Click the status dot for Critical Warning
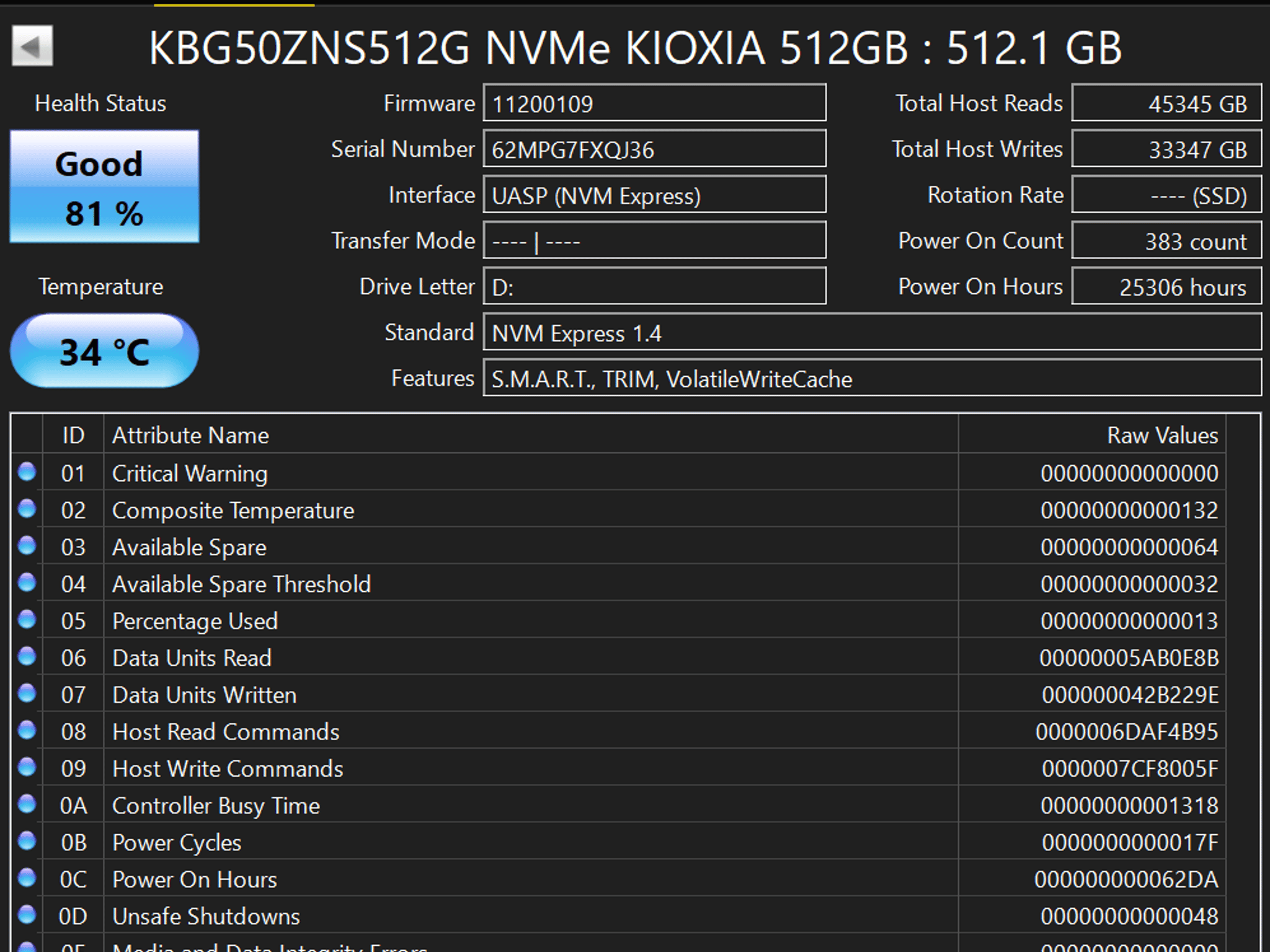Viewport: 1270px width, 952px height. coord(27,472)
